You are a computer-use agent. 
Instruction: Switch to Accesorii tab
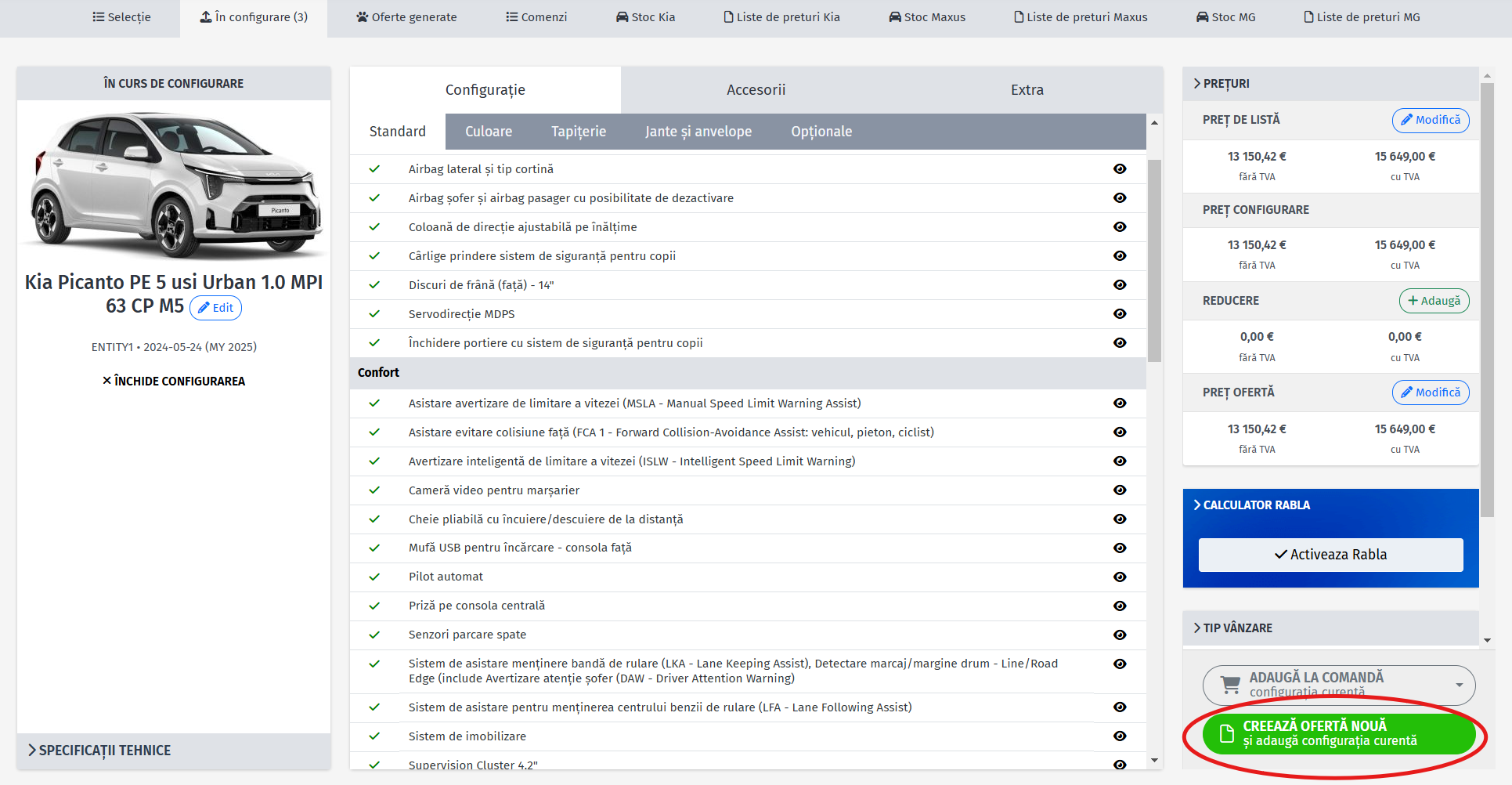click(x=756, y=90)
